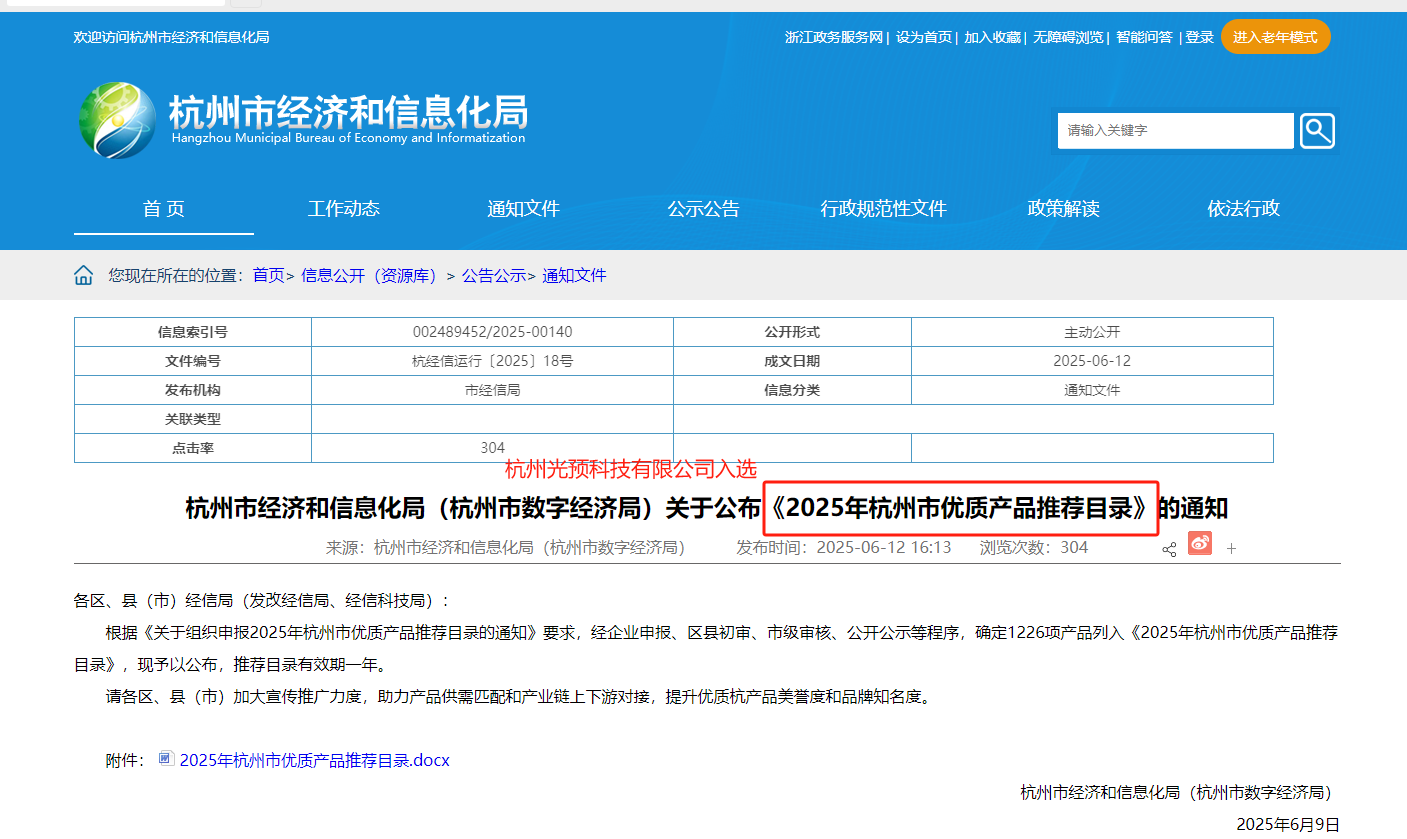Click the date 2025年6月9日 at bottom

pyautogui.click(x=1287, y=824)
